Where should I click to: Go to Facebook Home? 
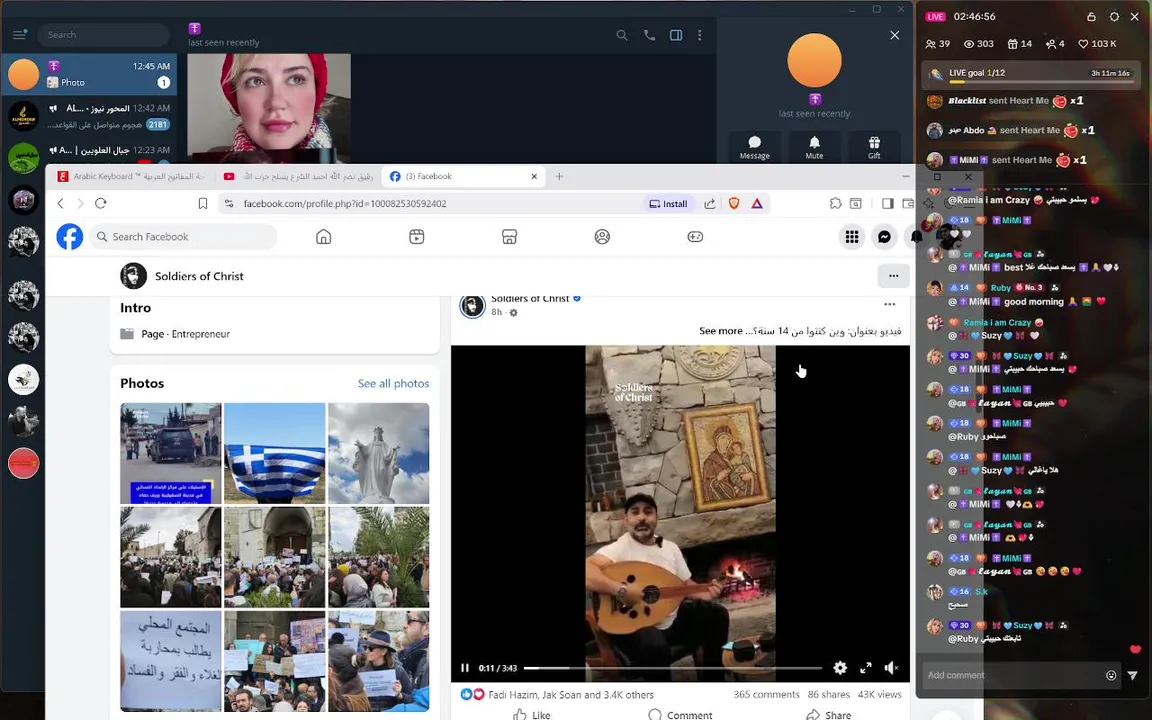click(323, 237)
